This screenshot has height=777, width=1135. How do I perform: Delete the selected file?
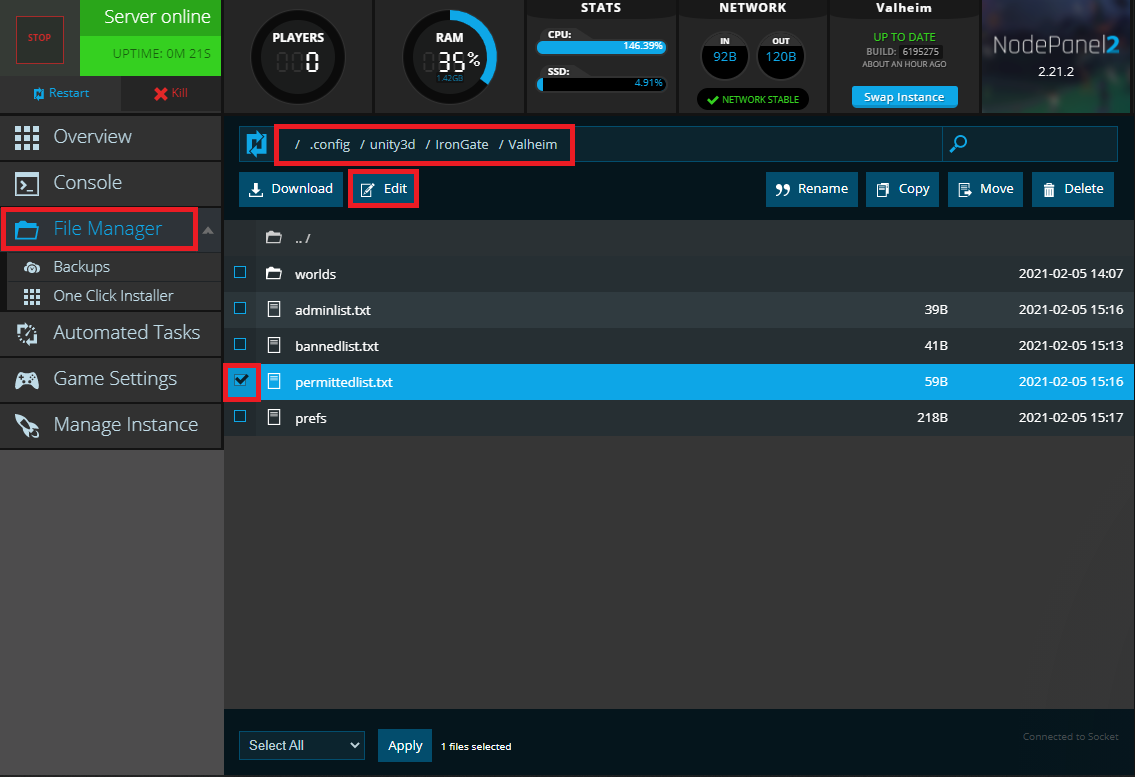click(x=1072, y=189)
